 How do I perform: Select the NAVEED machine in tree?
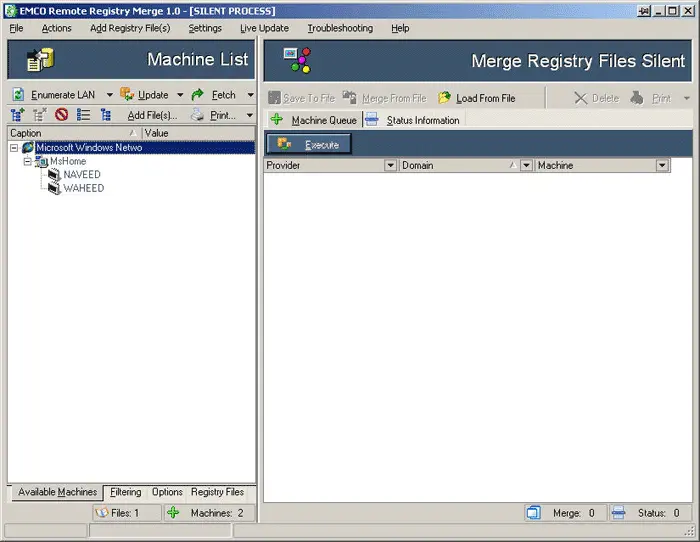pos(82,174)
